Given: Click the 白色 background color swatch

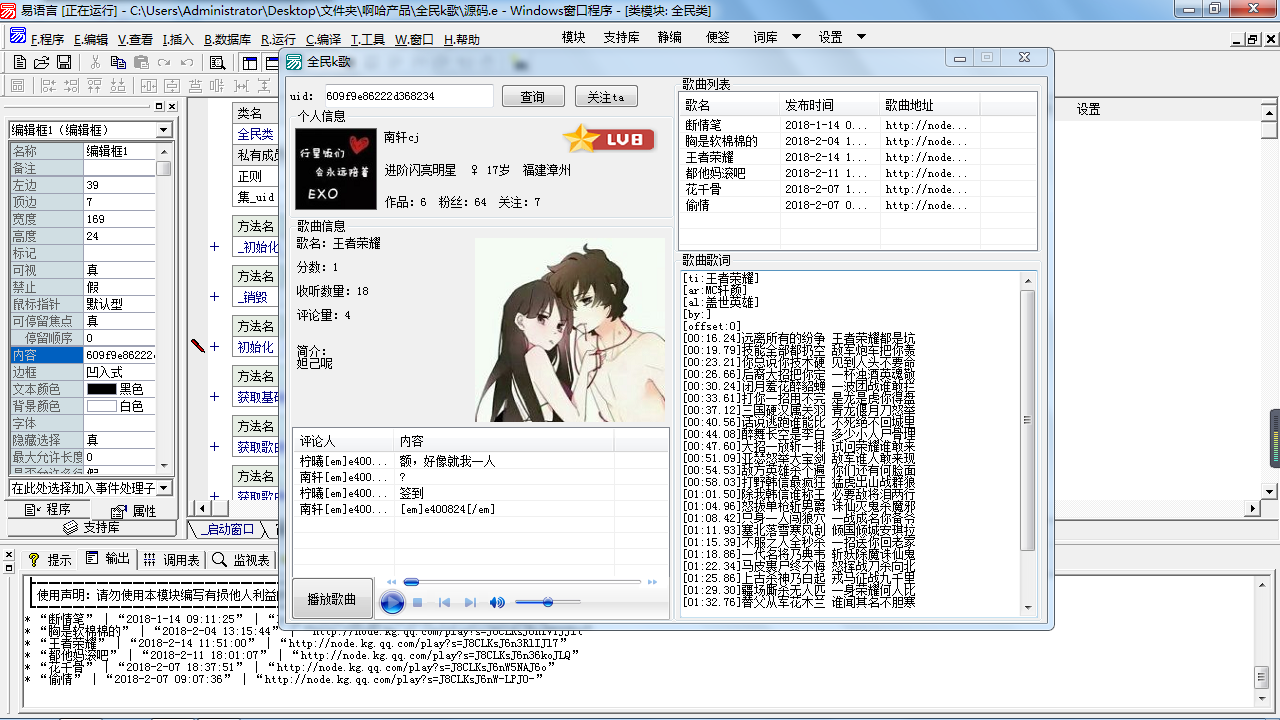Looking at the screenshot, I should point(102,406).
